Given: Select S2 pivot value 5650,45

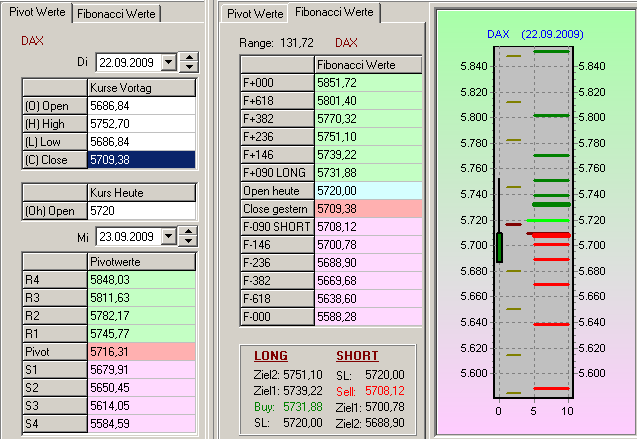Looking at the screenshot, I should pos(141,387).
